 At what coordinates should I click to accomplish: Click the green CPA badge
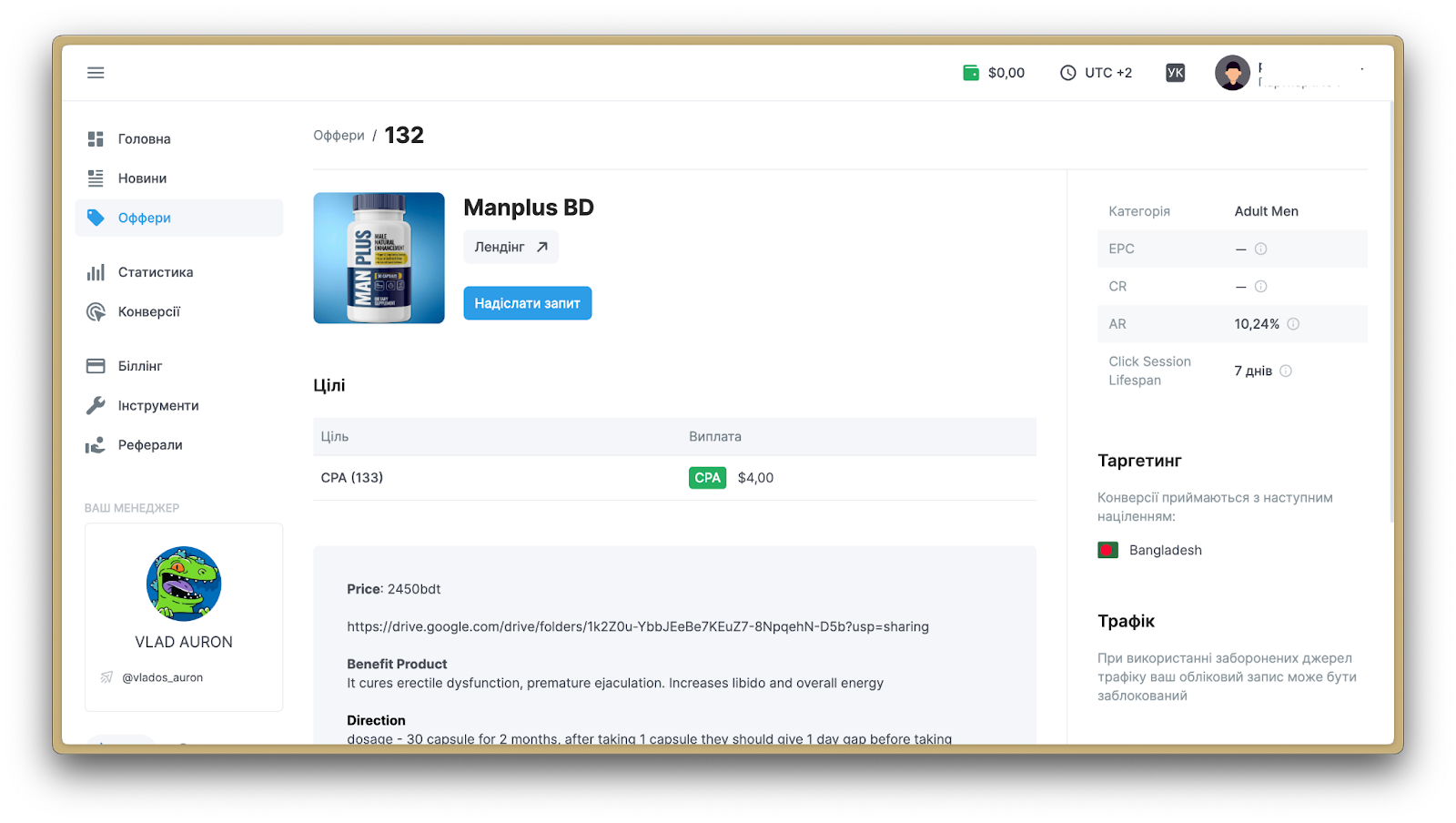[707, 478]
